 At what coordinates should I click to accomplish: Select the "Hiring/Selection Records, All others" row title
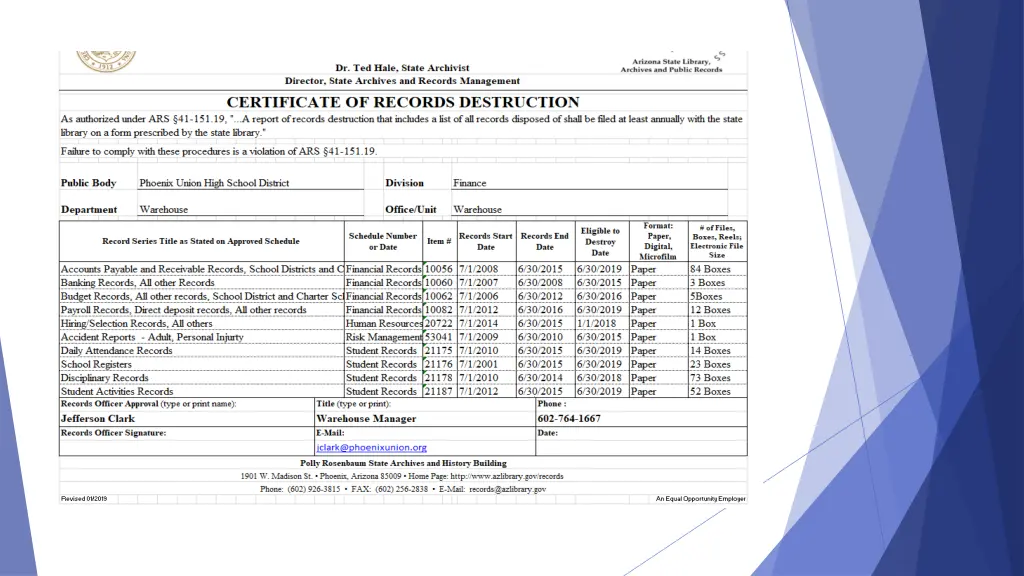coord(136,324)
